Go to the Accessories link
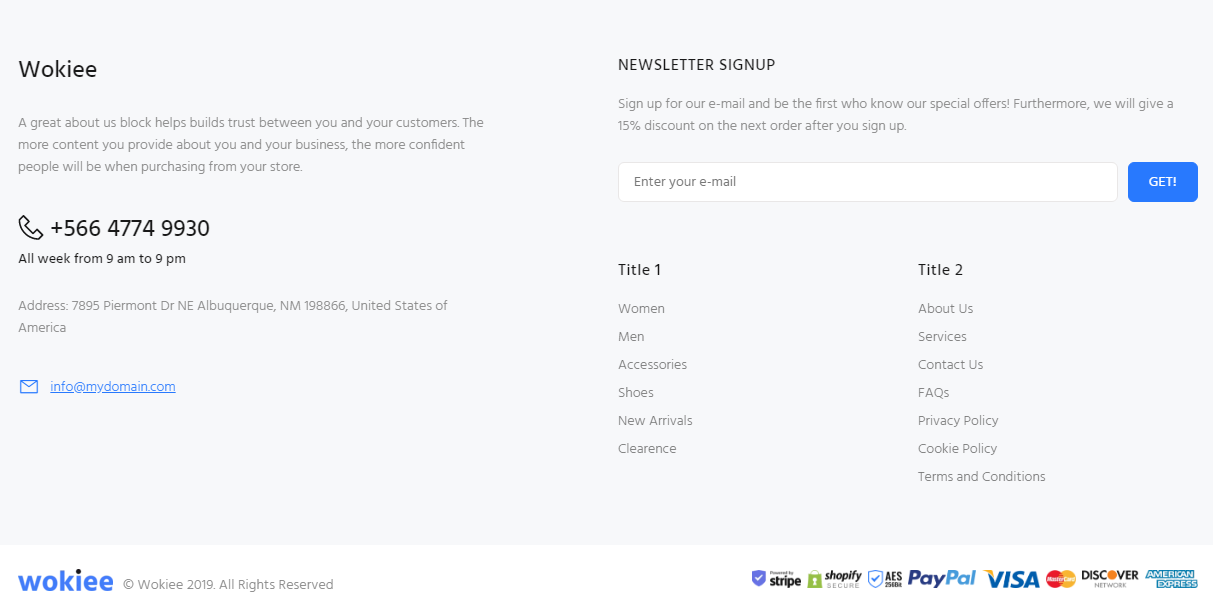1213x615 pixels. coord(652,365)
